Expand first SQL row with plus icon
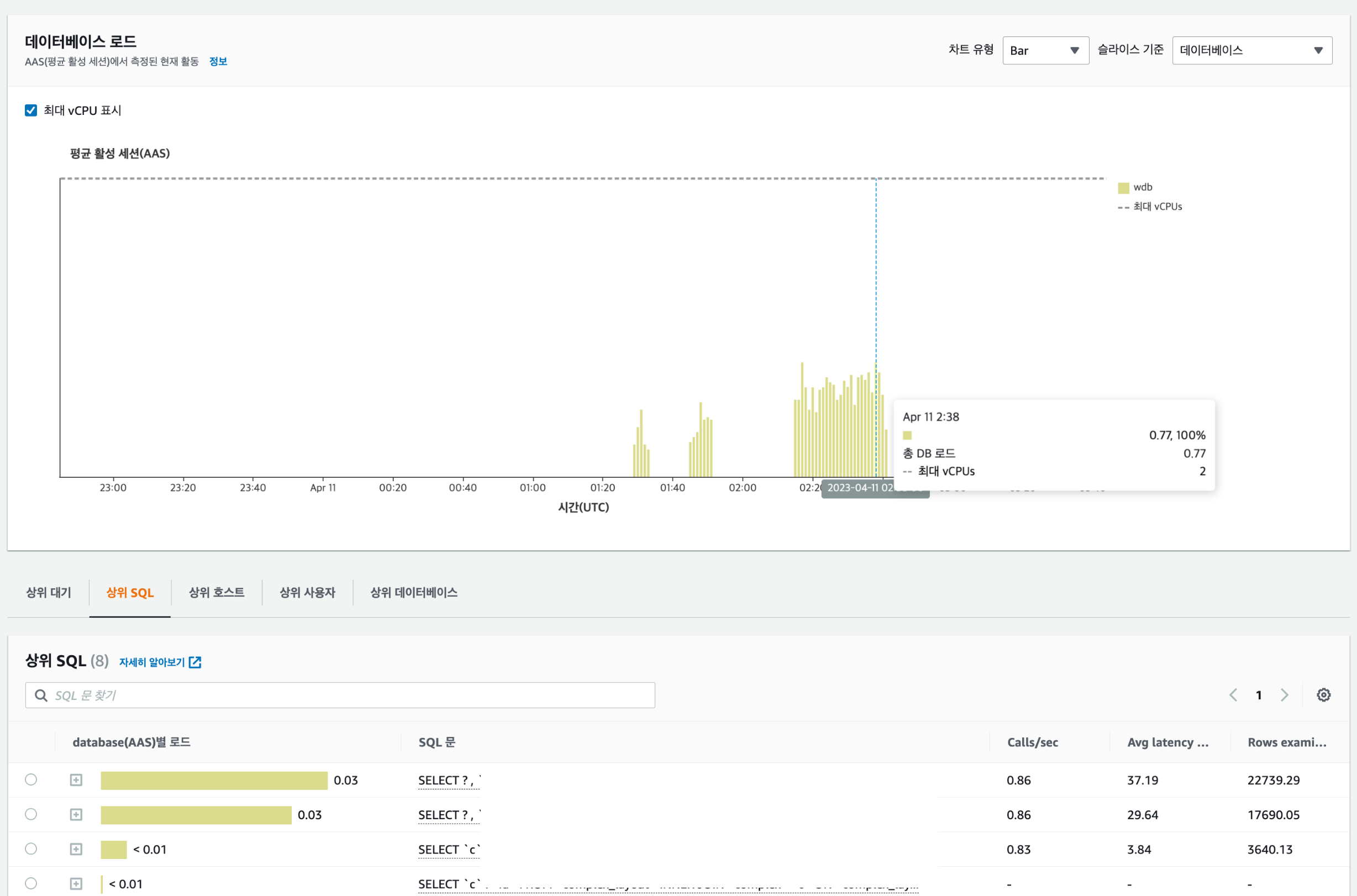 [76, 780]
